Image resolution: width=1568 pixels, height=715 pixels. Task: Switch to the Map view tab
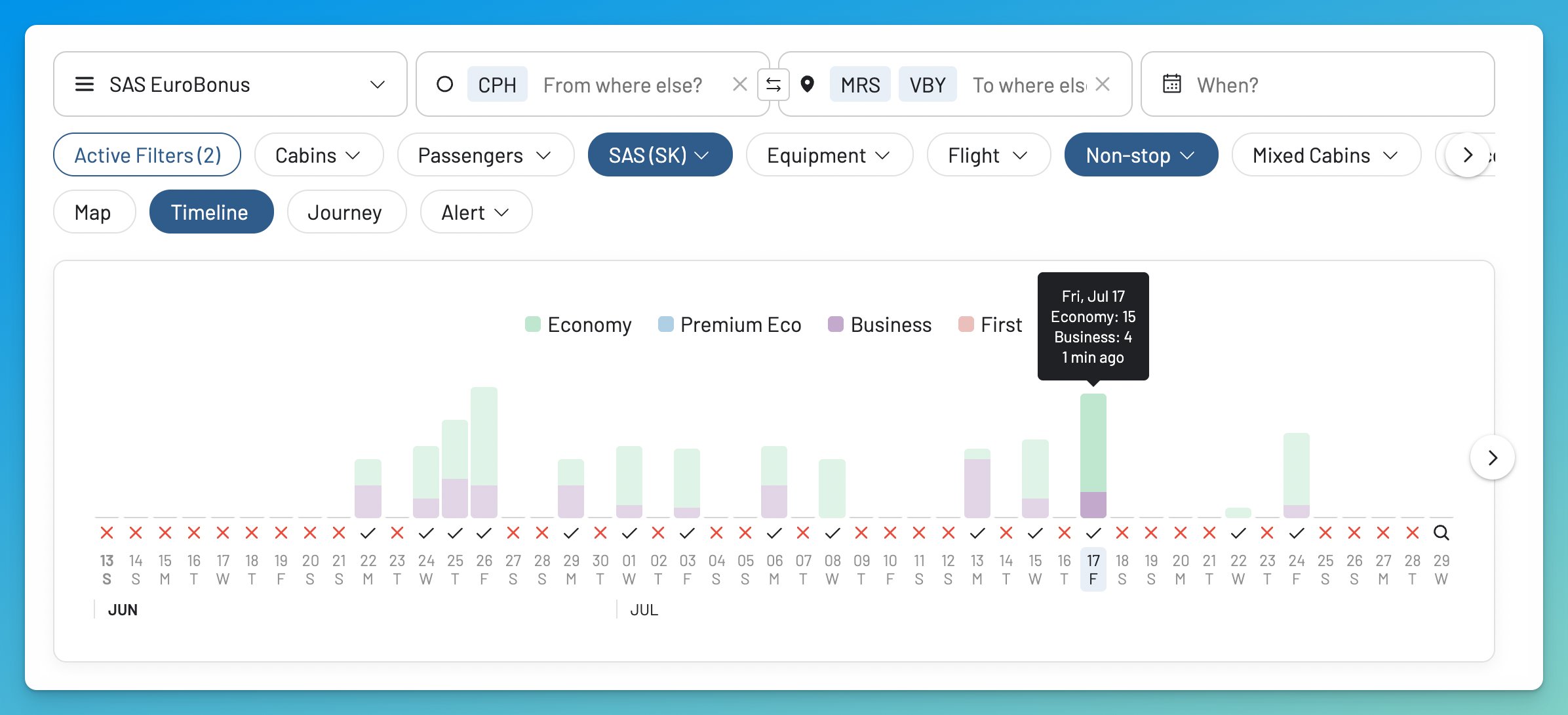click(x=94, y=212)
